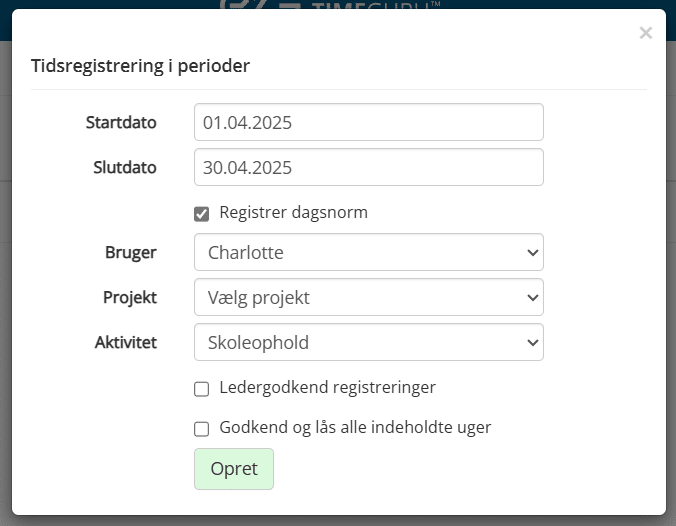This screenshot has width=676, height=526.
Task: Uncheck the Registrer dagsnorm checkbox
Action: (x=201, y=214)
